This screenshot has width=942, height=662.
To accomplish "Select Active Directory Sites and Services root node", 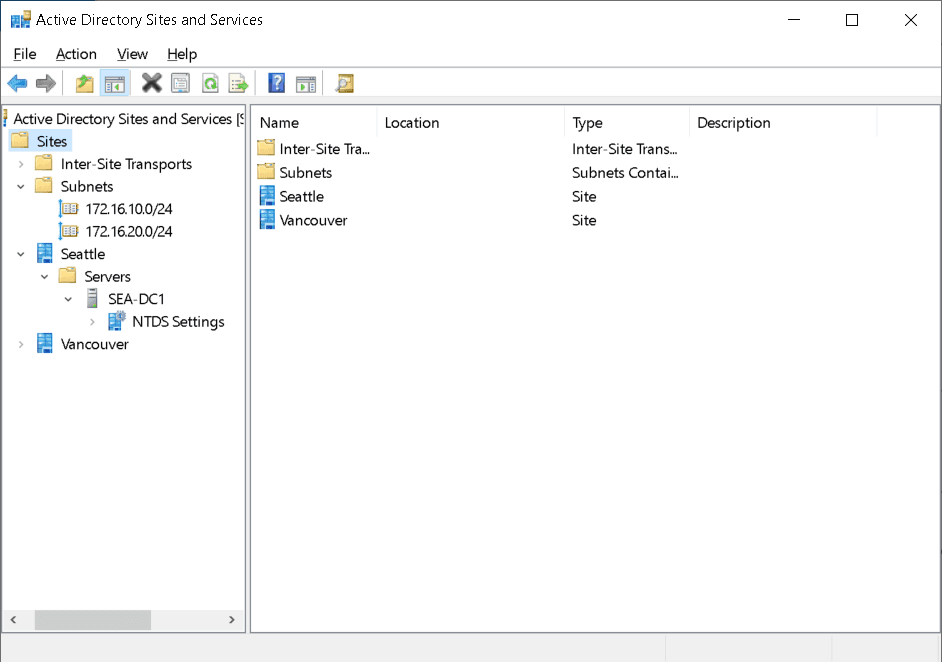I will click(x=129, y=119).
